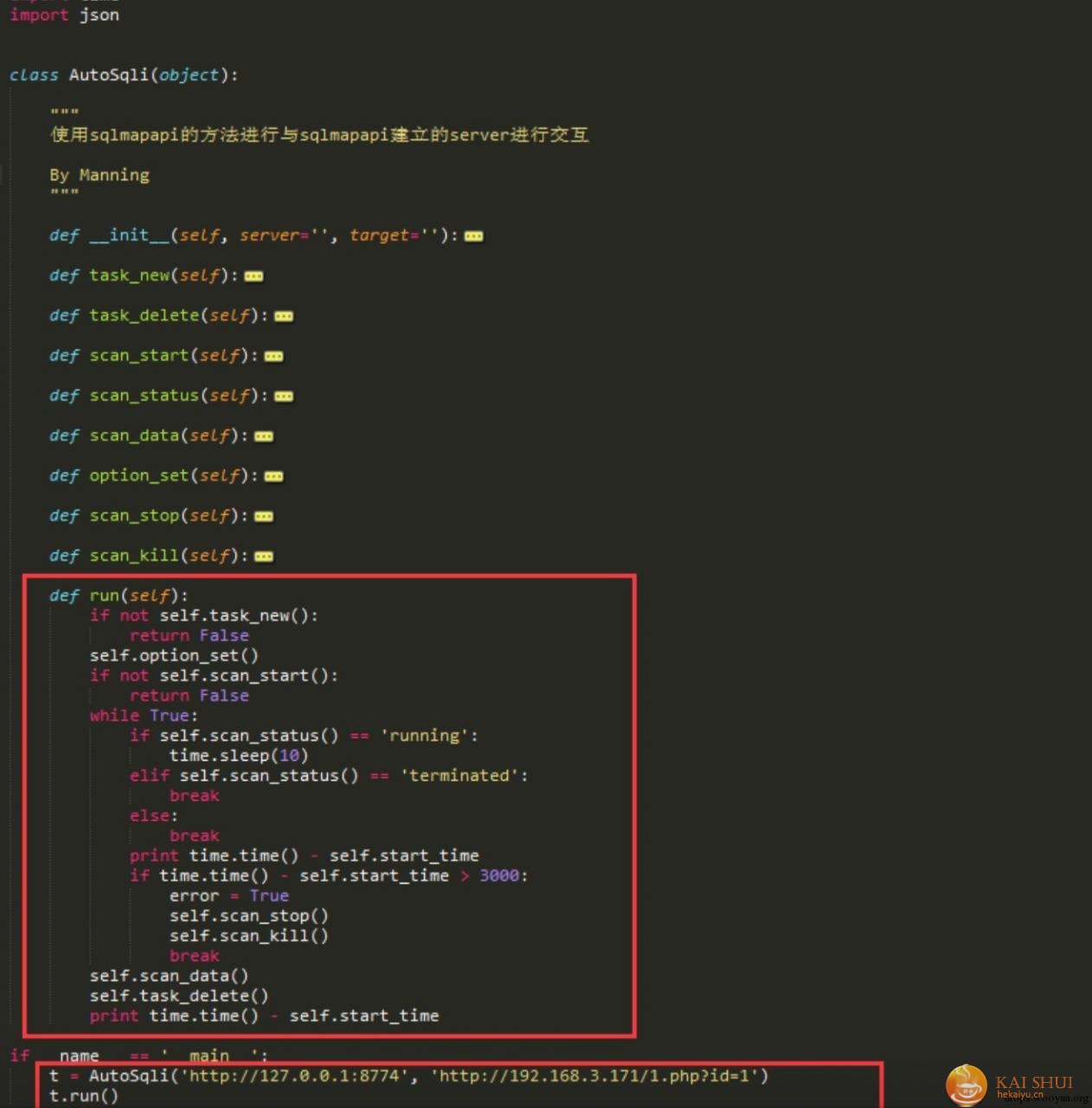The height and width of the screenshot is (1108, 1092).
Task: Click the 'self.task_delete()' call
Action: tap(179, 995)
